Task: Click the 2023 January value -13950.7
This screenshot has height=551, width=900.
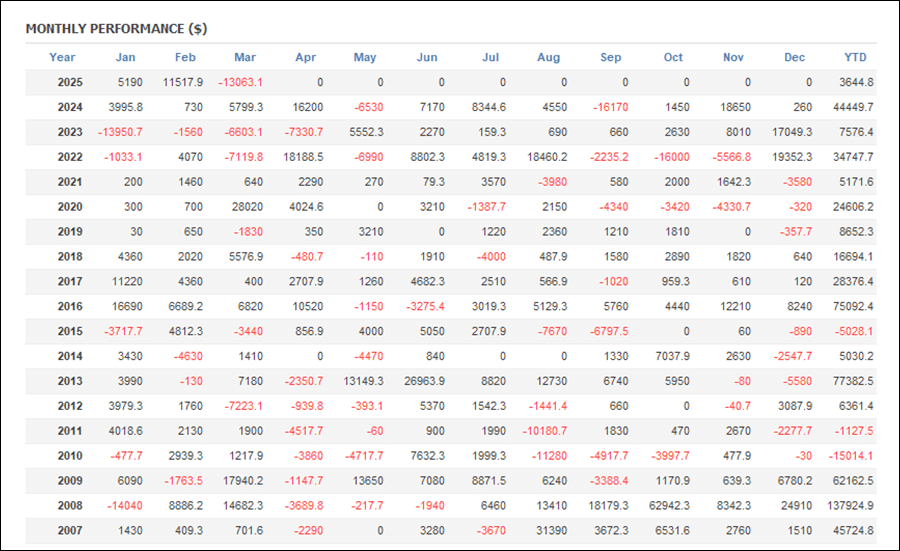Action: (x=120, y=132)
